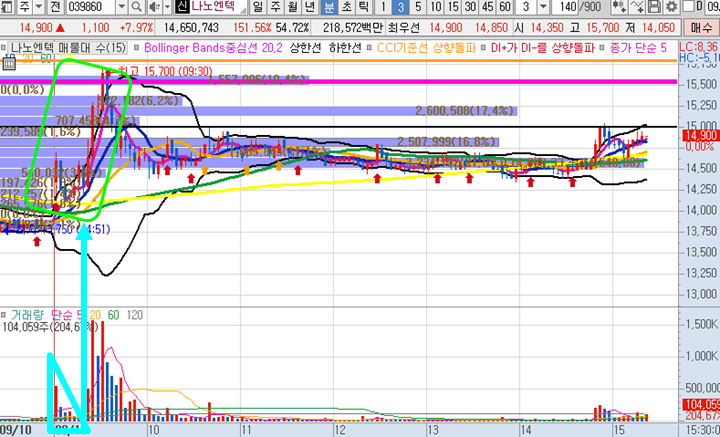This screenshot has width=720, height=437.
Task: Click 종가 단순 5 indicator label
Action: coord(638,47)
